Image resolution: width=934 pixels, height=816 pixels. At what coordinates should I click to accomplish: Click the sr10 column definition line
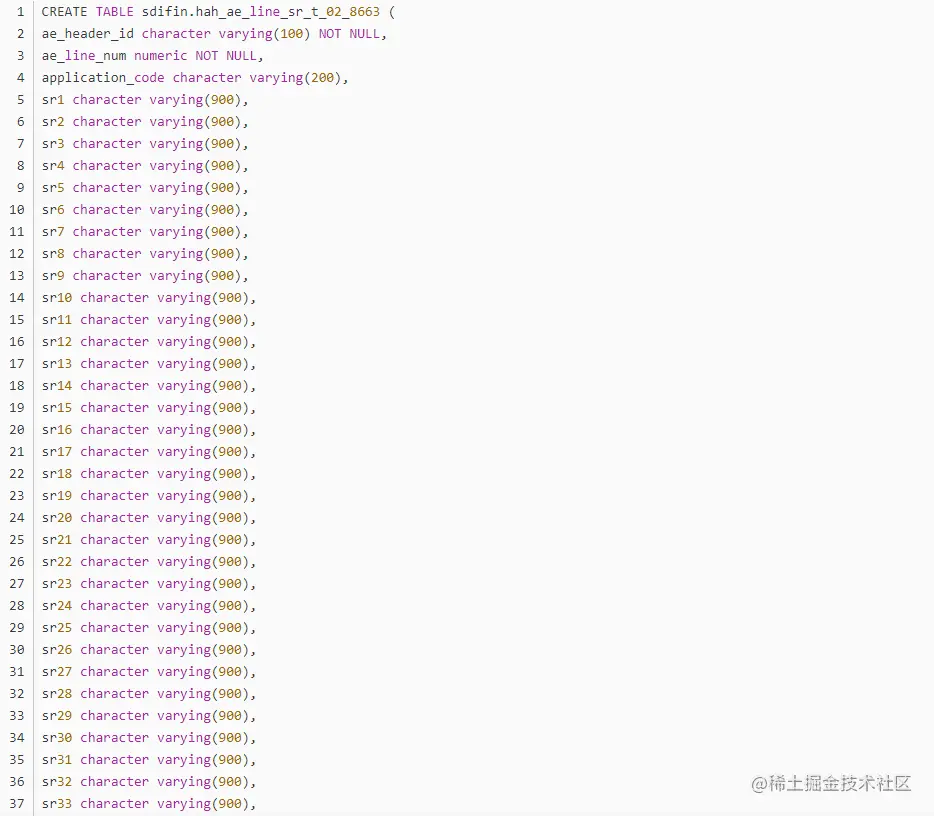[149, 298]
